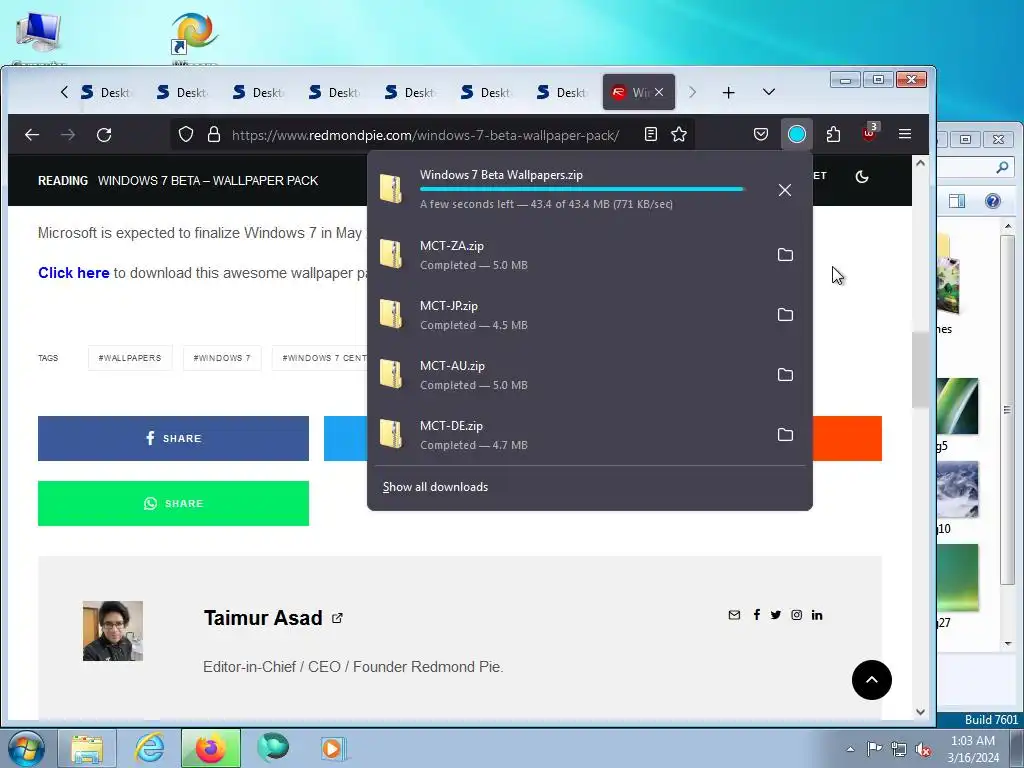Open the MCT-AU.zip download entry

point(568,375)
